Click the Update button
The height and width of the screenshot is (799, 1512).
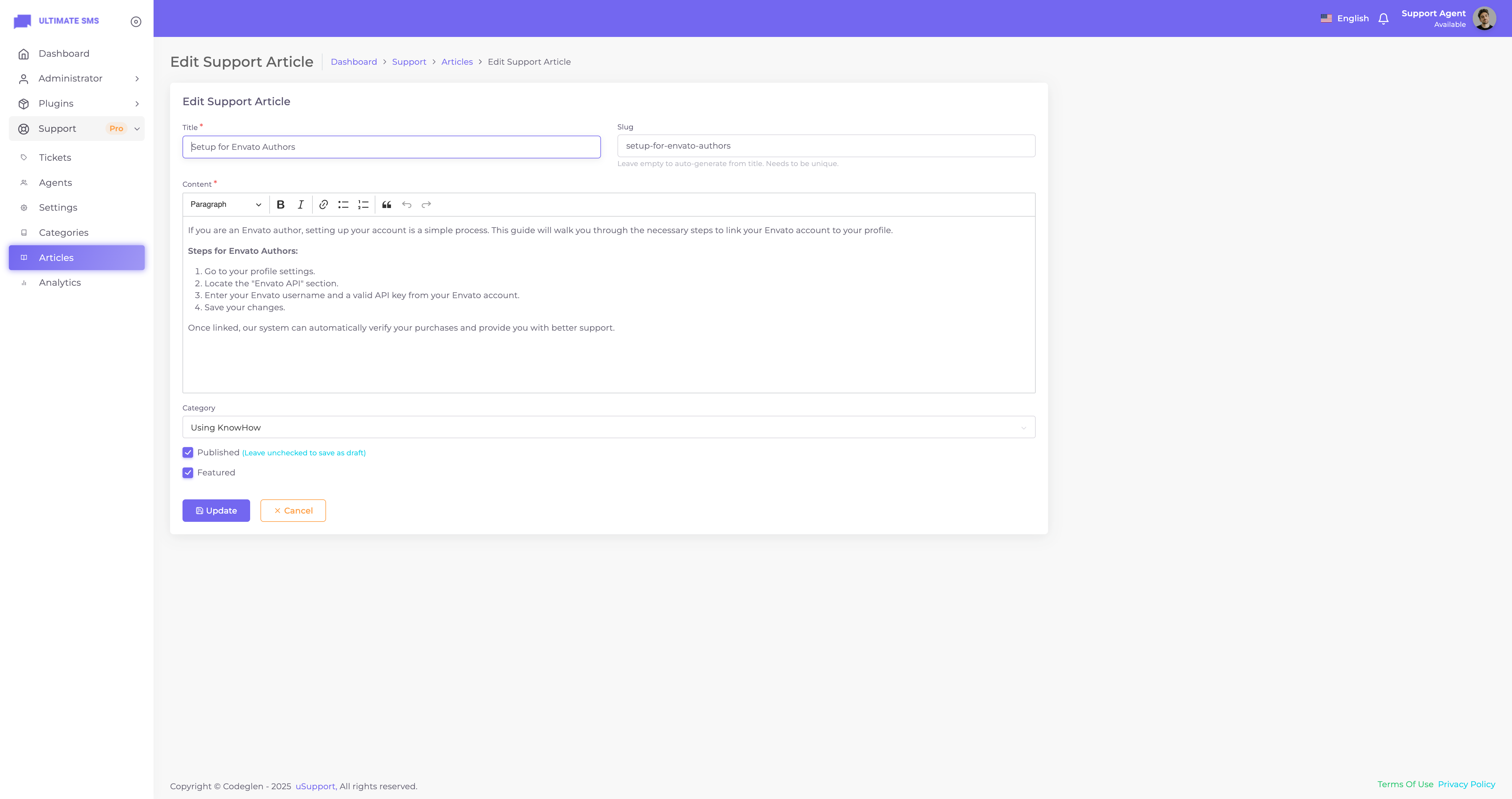coord(216,511)
